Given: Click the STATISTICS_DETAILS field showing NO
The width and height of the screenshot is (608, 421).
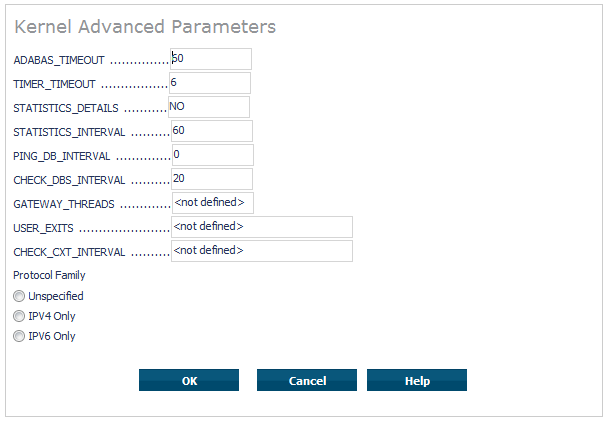Looking at the screenshot, I should [209, 107].
